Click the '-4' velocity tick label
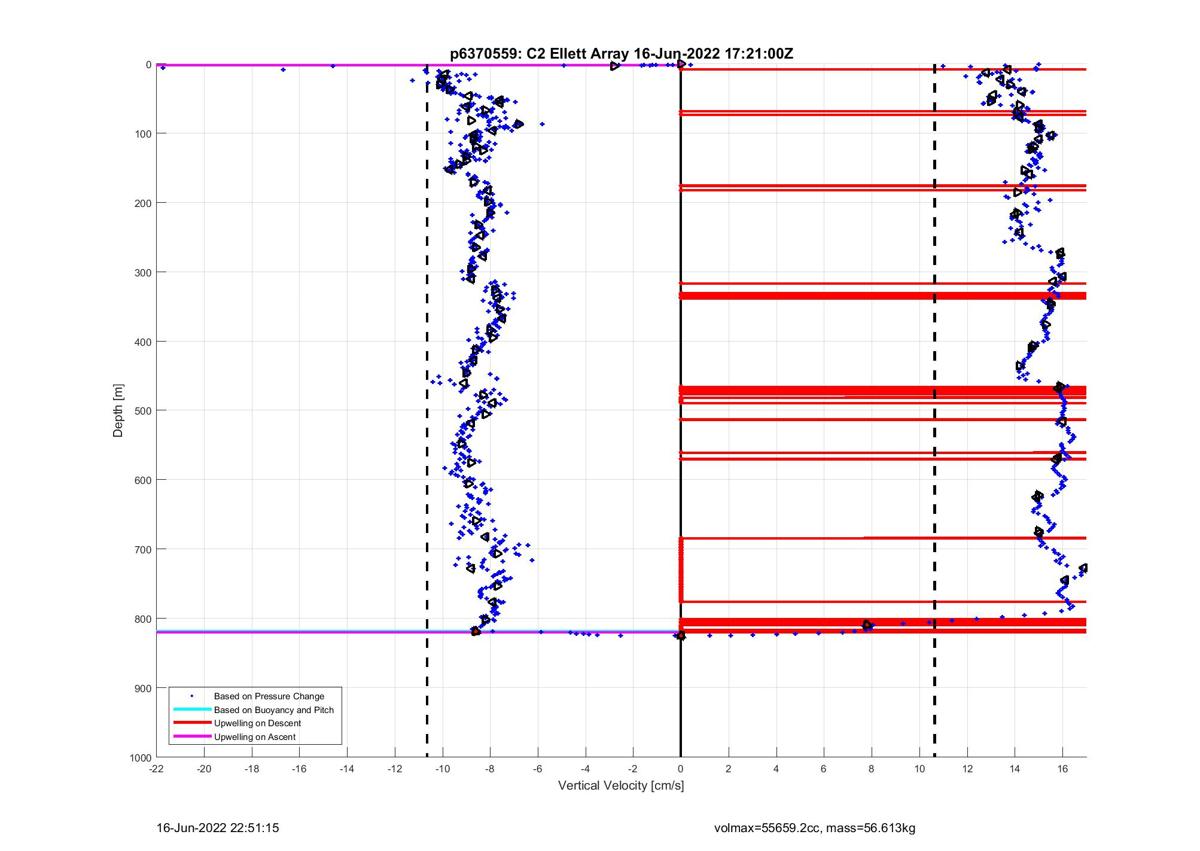Screen dimensions: 1200x851 point(585,769)
